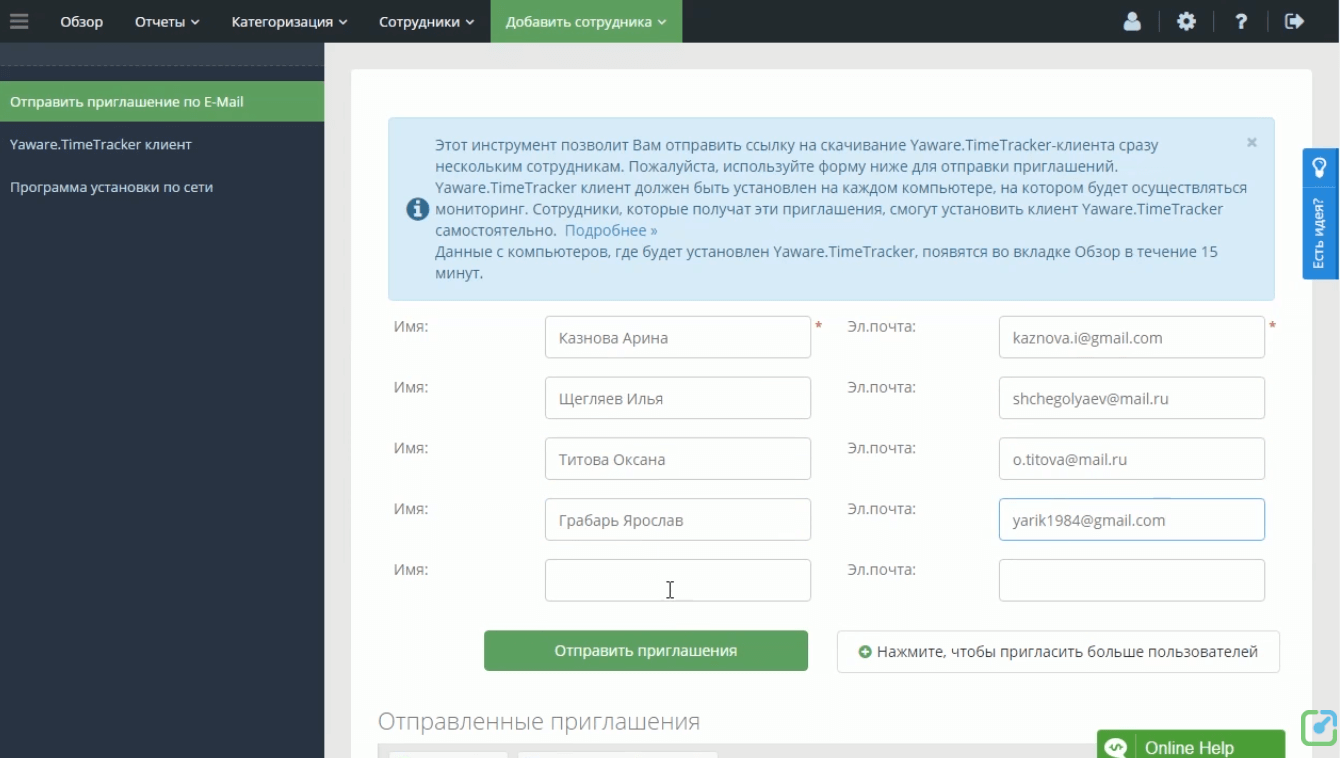The width and height of the screenshot is (1340, 758).
Task: Click the help question mark icon
Action: [x=1241, y=21]
